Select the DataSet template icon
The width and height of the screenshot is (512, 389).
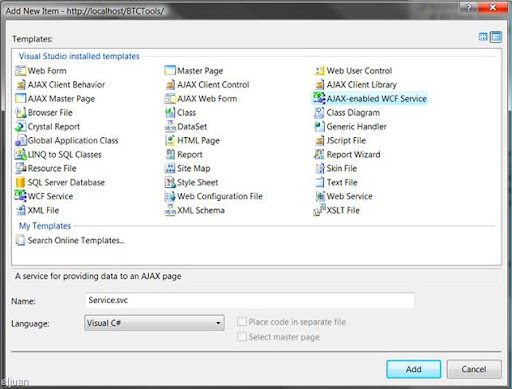170,127
